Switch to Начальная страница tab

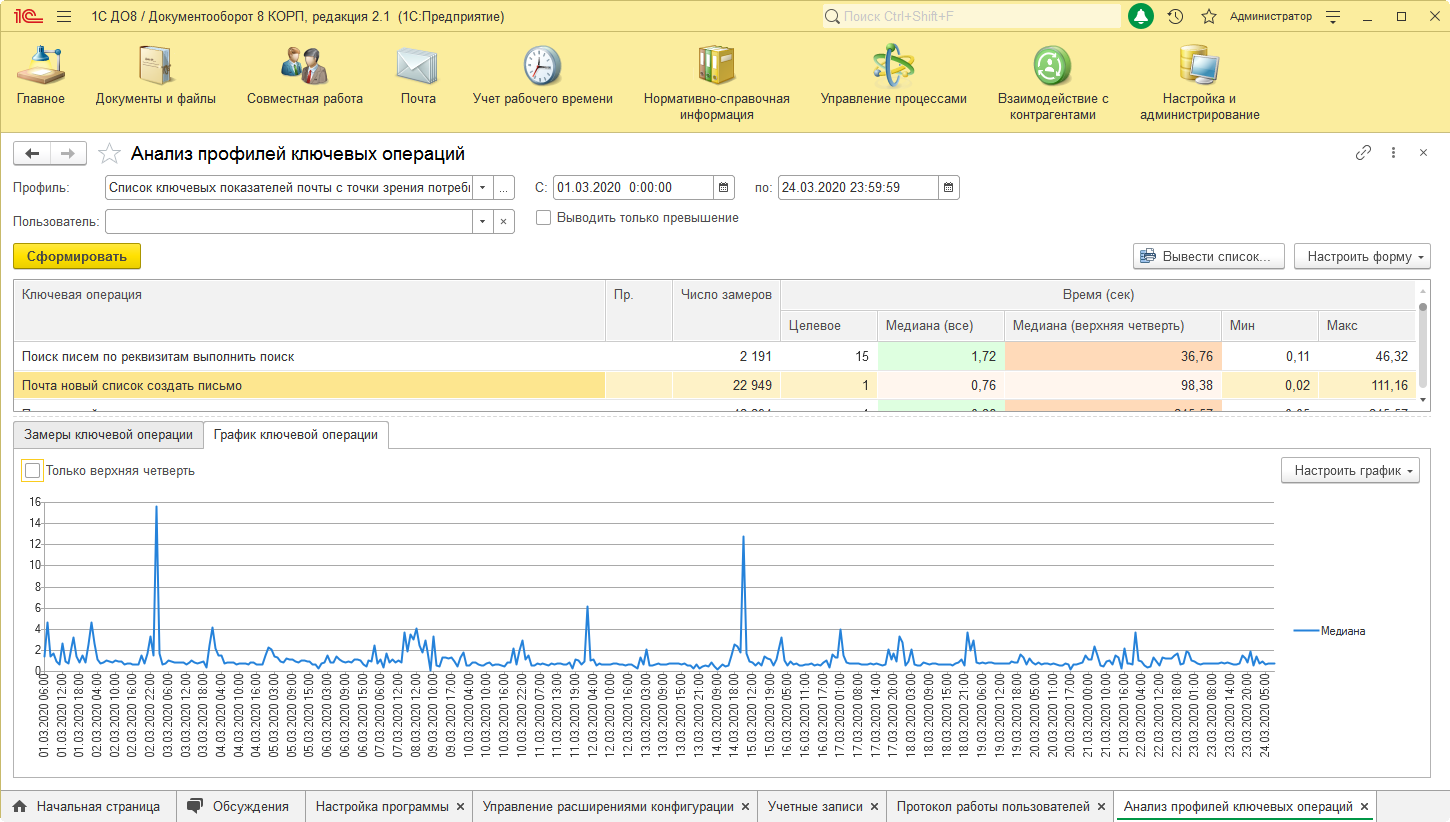tap(88, 806)
